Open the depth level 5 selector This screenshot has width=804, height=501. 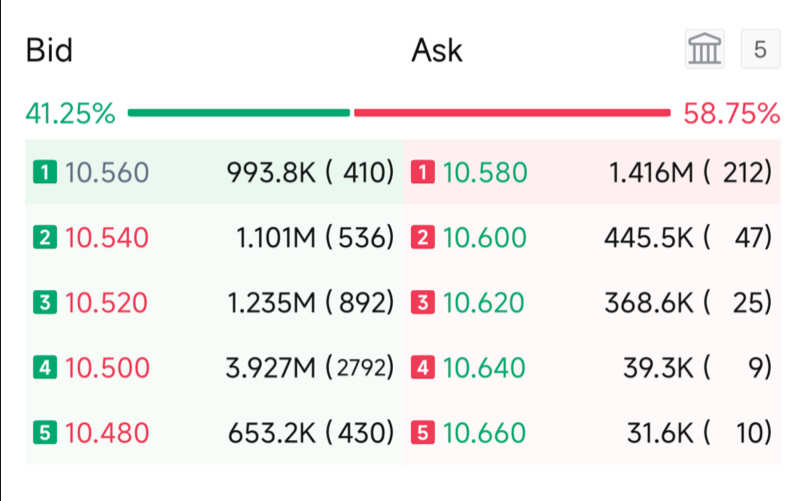(x=760, y=49)
